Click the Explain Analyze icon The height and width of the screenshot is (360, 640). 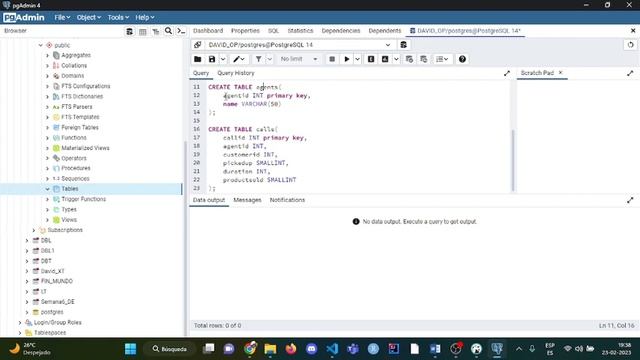tap(385, 59)
